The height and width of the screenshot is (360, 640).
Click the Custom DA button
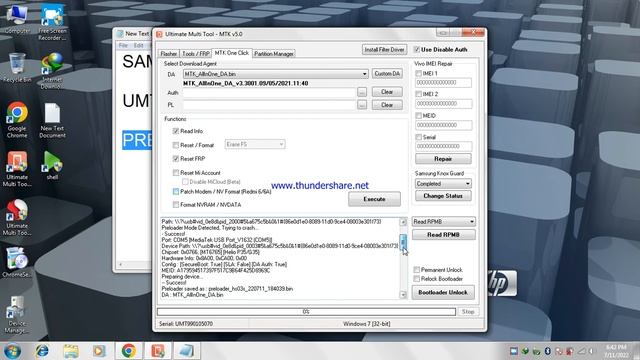point(387,73)
